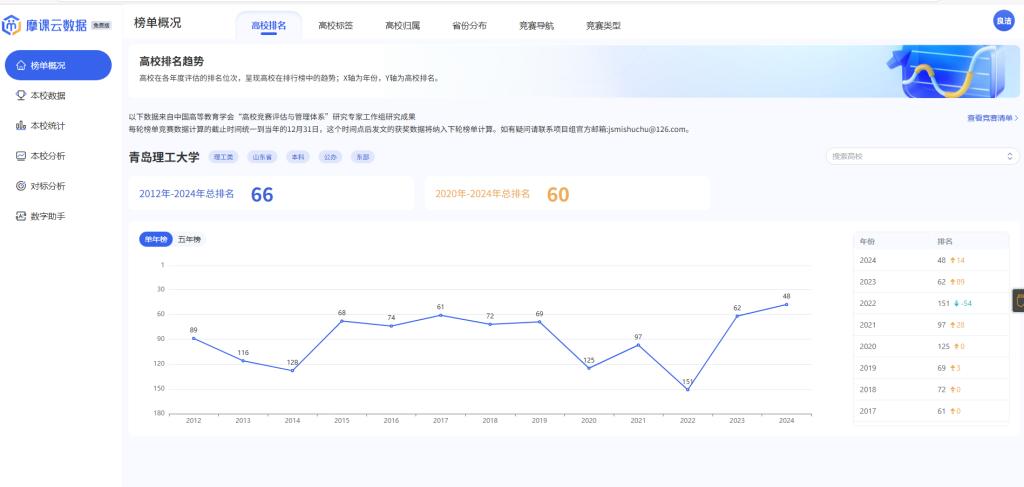Go to the 竞赛导航 tab

(536, 25)
